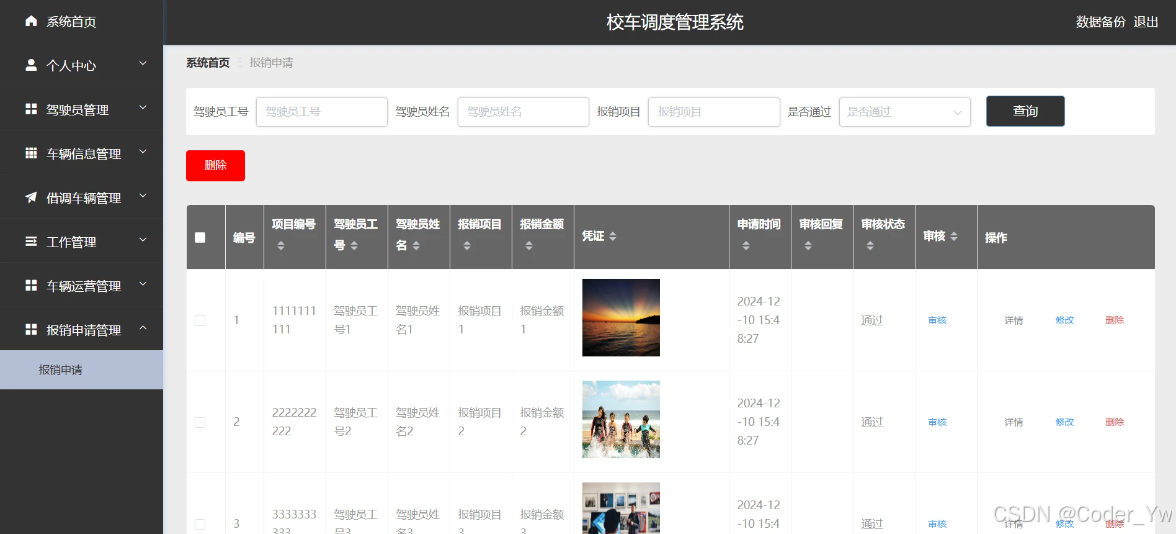Expand the 车辆运营管理 menu chevron
Viewport: 1176px width, 534px height.
(x=143, y=285)
